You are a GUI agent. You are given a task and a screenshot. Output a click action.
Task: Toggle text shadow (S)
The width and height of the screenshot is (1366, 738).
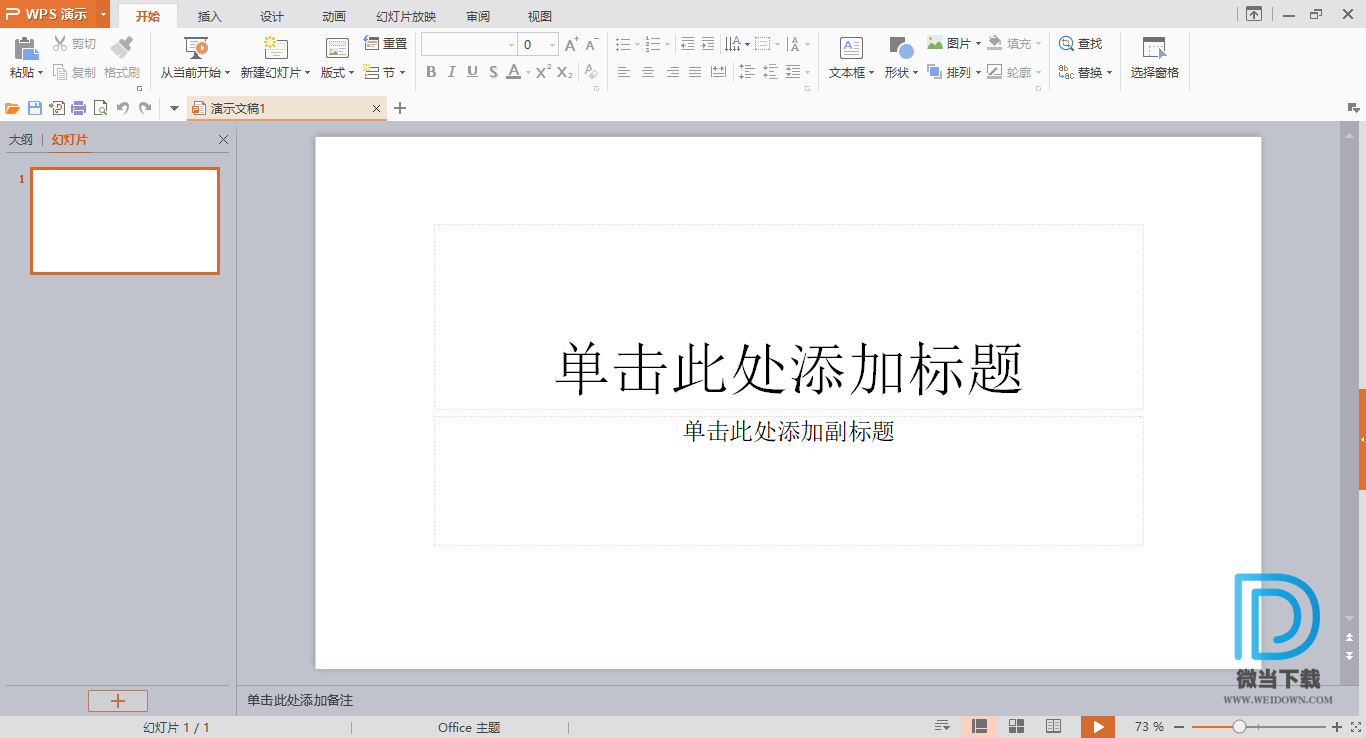pyautogui.click(x=493, y=72)
